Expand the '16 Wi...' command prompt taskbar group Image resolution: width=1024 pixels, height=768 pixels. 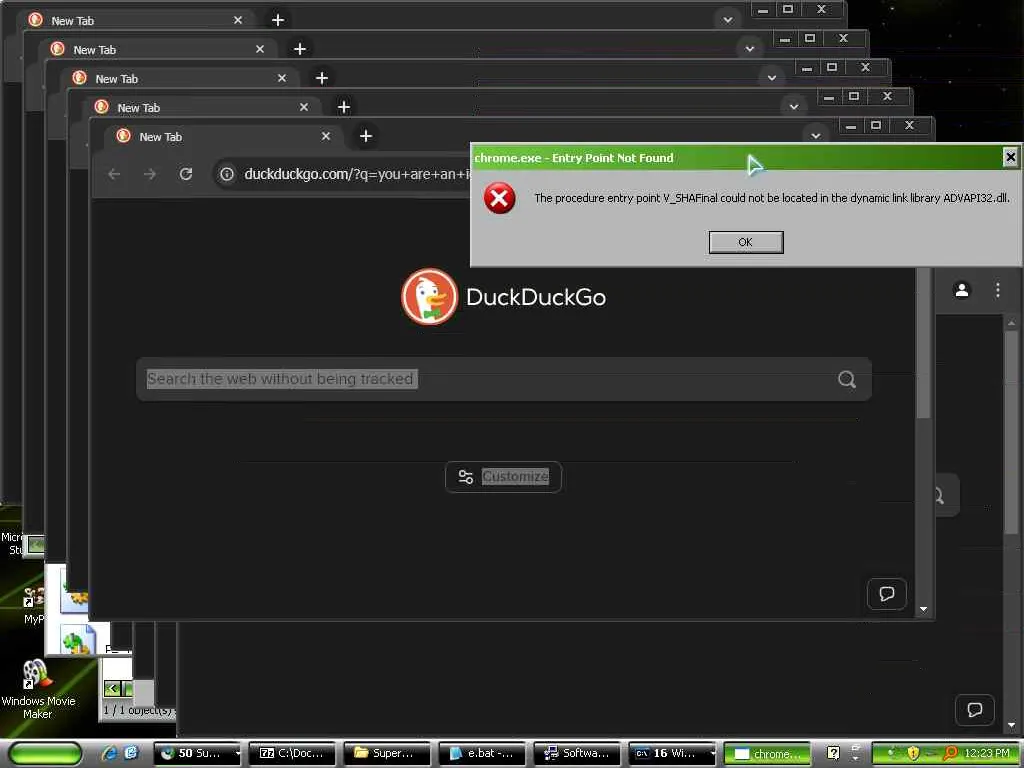click(672, 753)
